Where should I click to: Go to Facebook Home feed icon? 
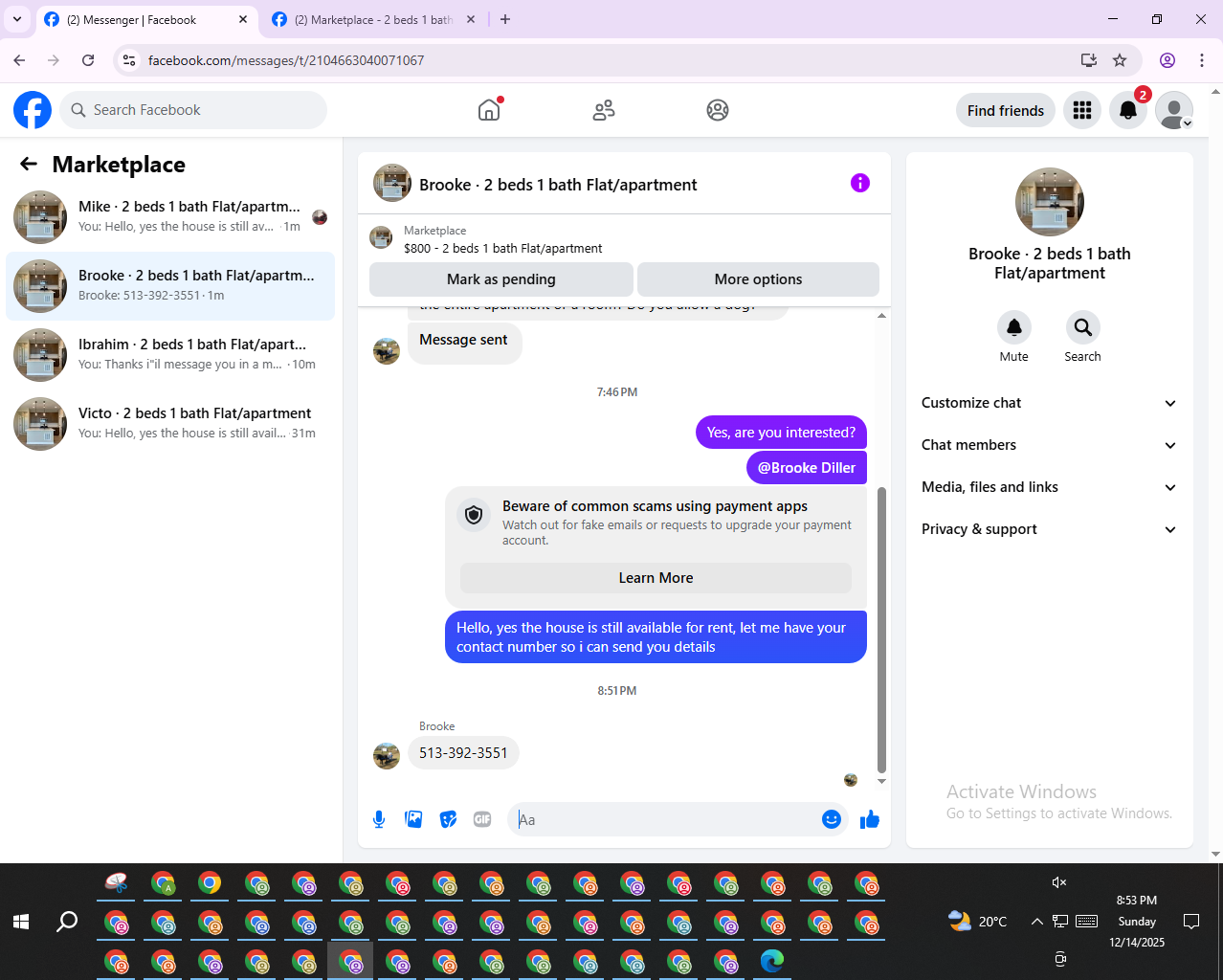489,110
